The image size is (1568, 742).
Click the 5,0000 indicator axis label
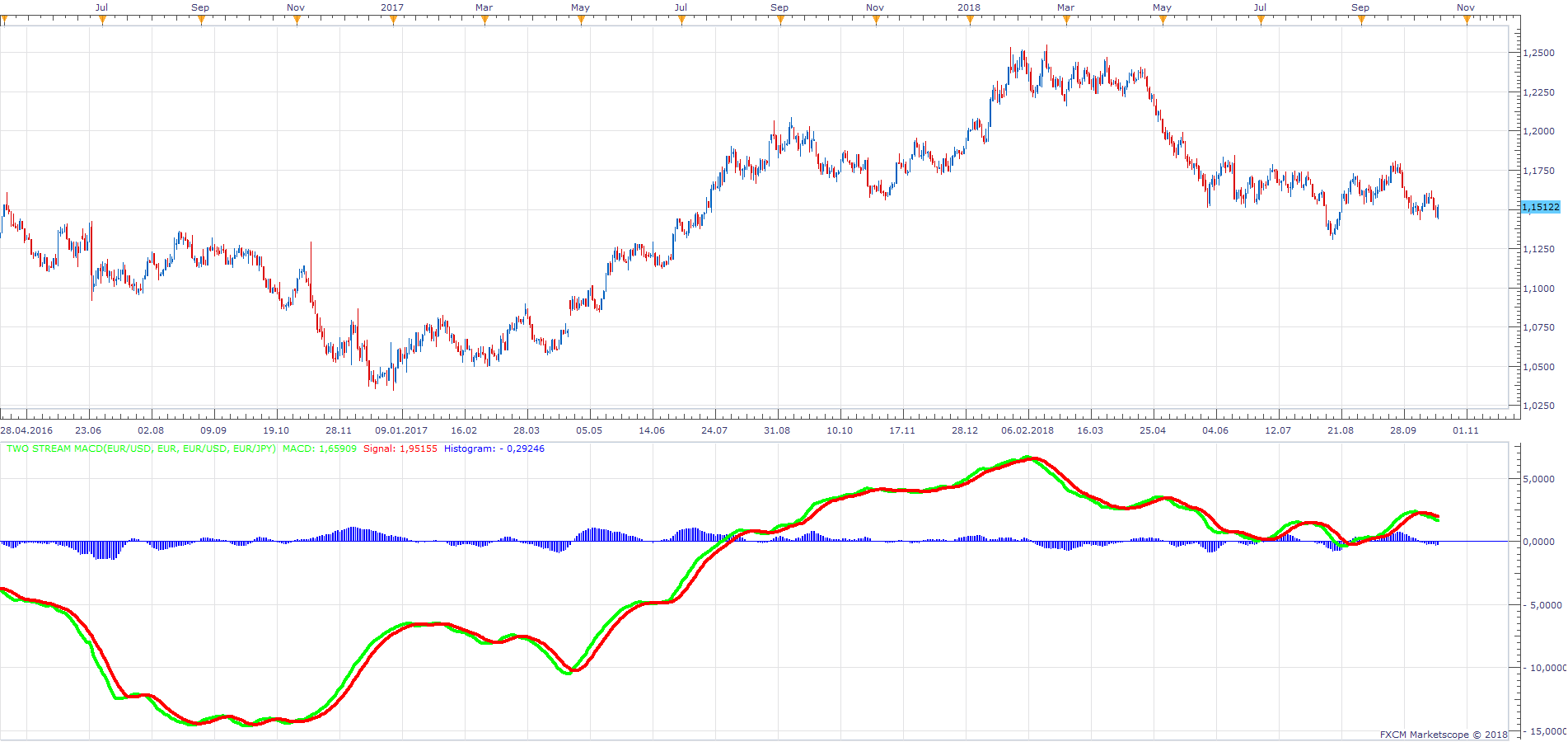1538,479
